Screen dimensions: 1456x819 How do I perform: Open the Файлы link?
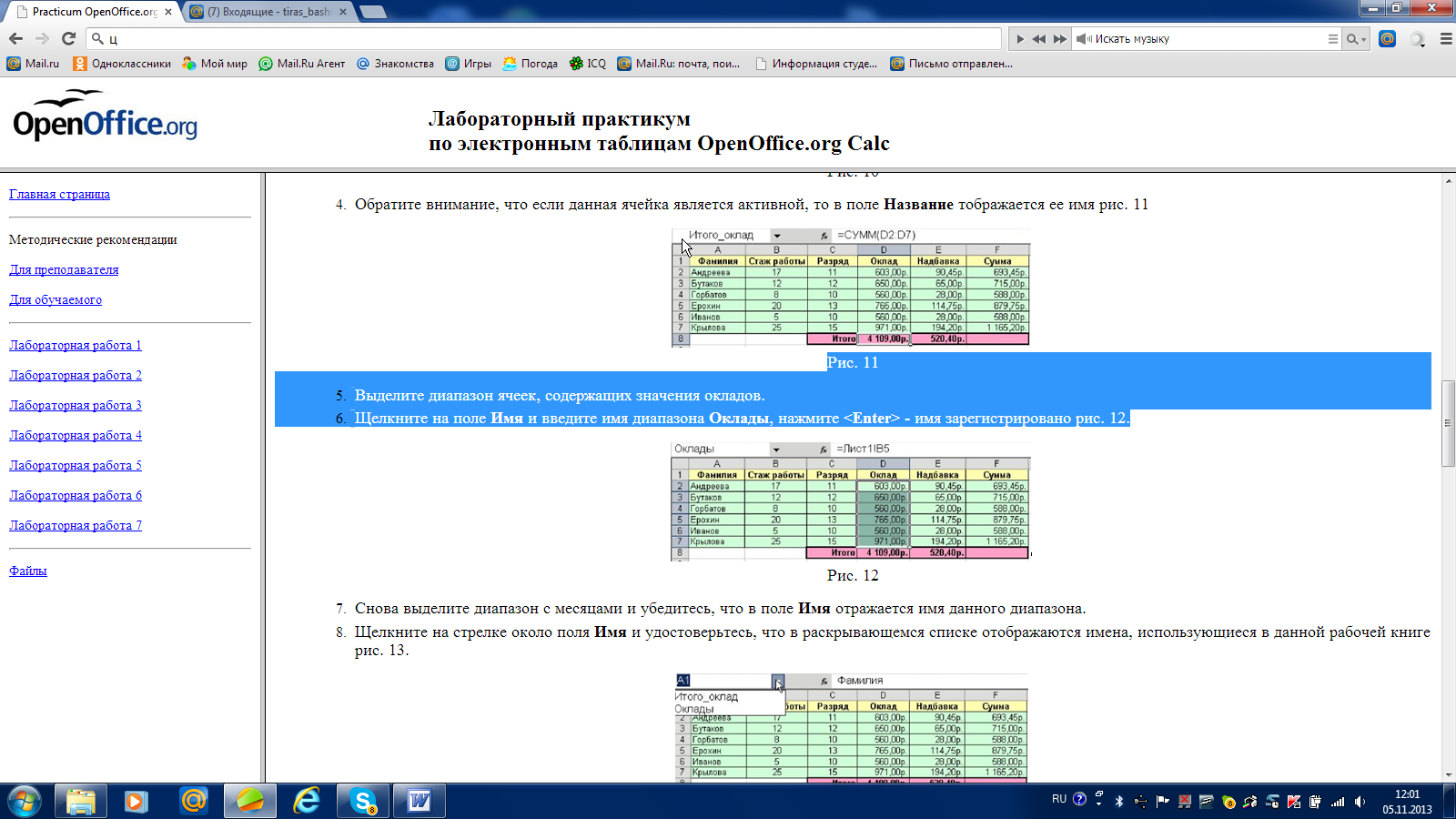(x=28, y=571)
